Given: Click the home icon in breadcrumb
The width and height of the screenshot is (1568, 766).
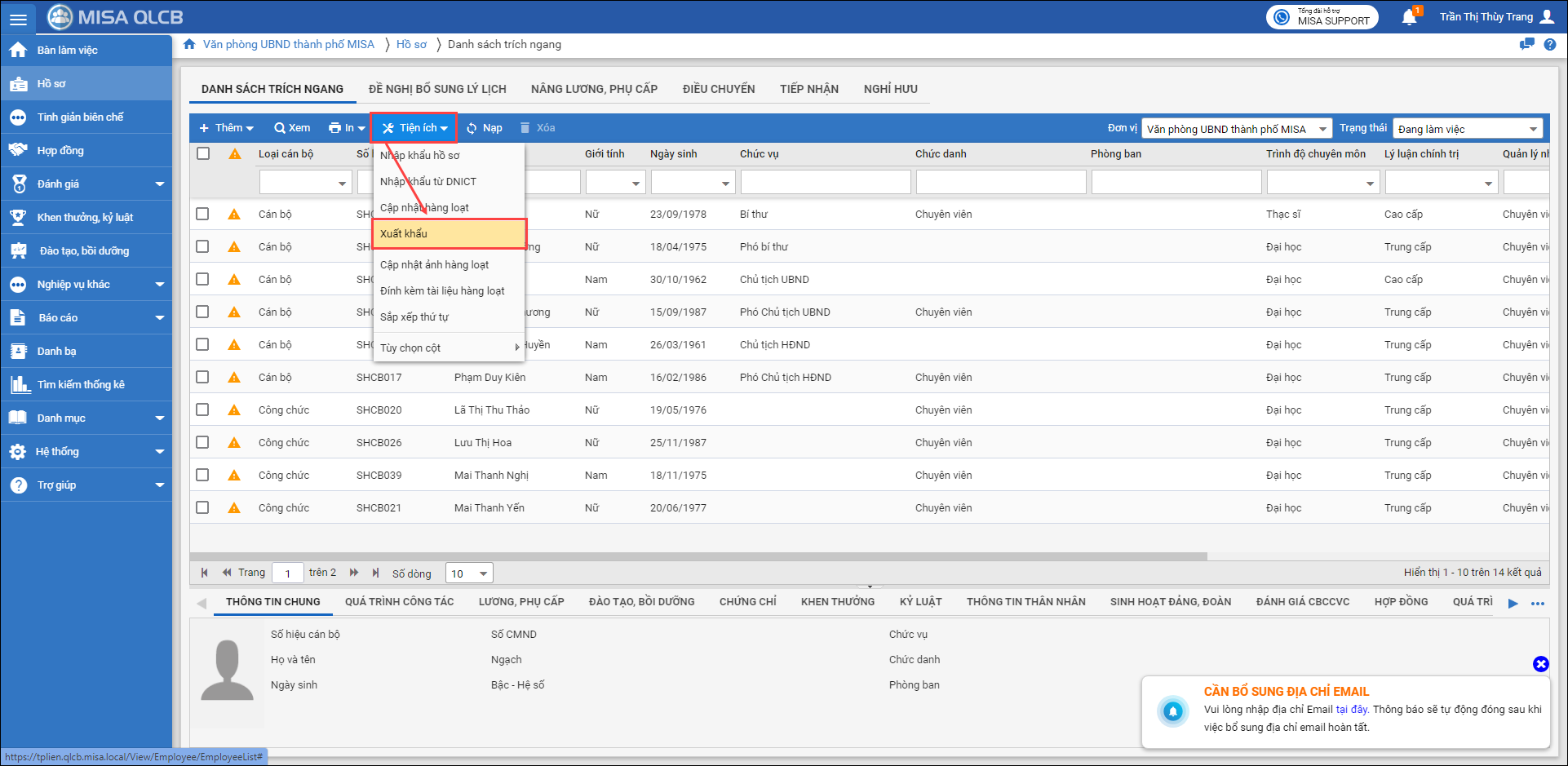Looking at the screenshot, I should point(189,45).
